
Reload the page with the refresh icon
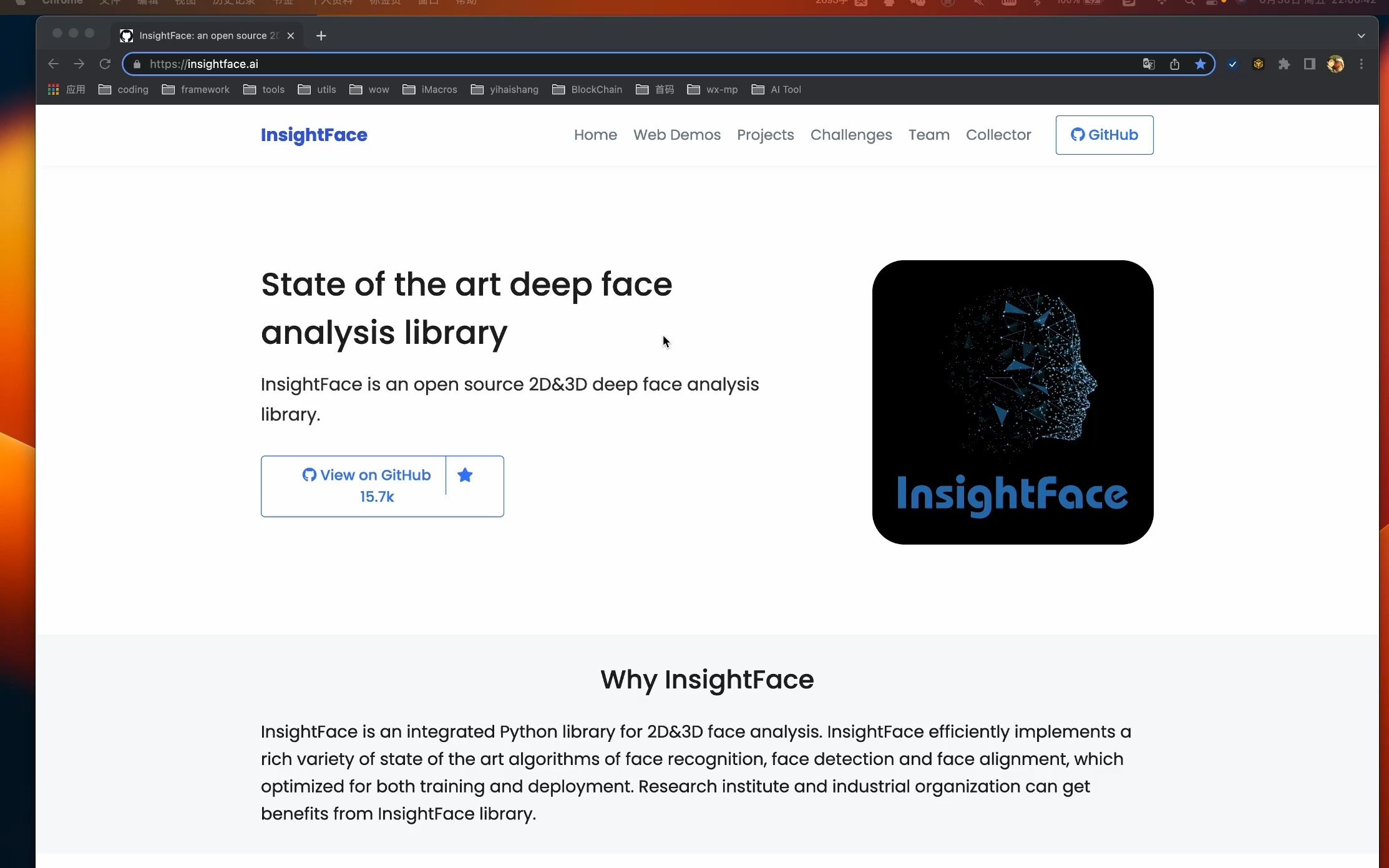coord(105,64)
